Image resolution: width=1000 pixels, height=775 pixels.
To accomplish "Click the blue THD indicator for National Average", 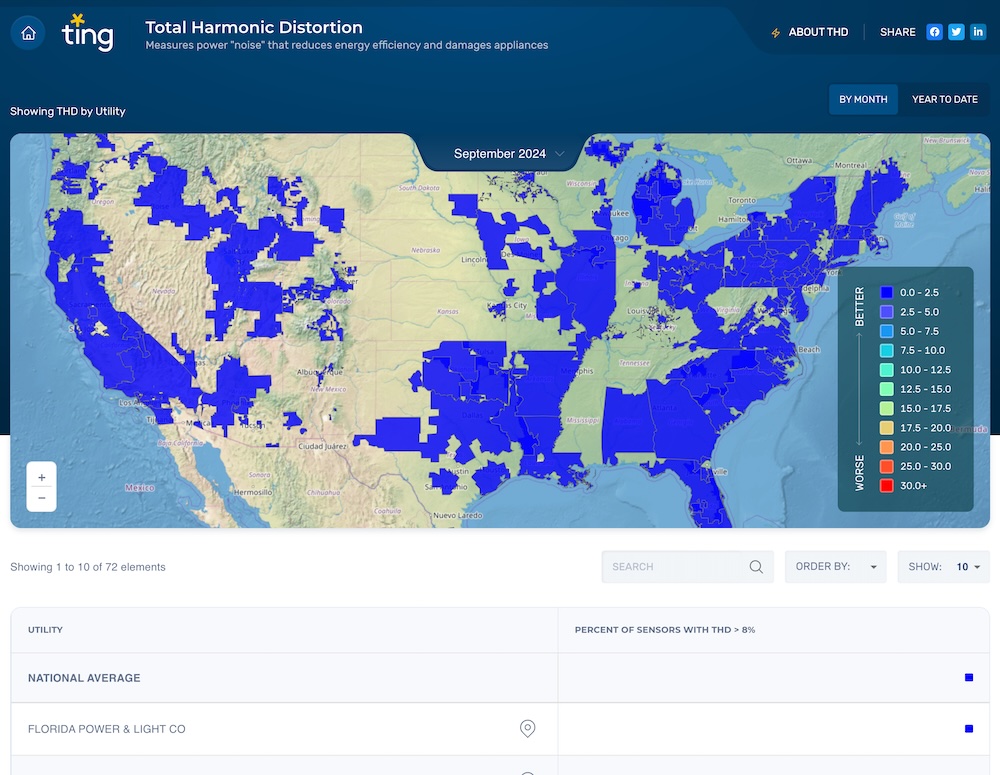I will (x=968, y=677).
